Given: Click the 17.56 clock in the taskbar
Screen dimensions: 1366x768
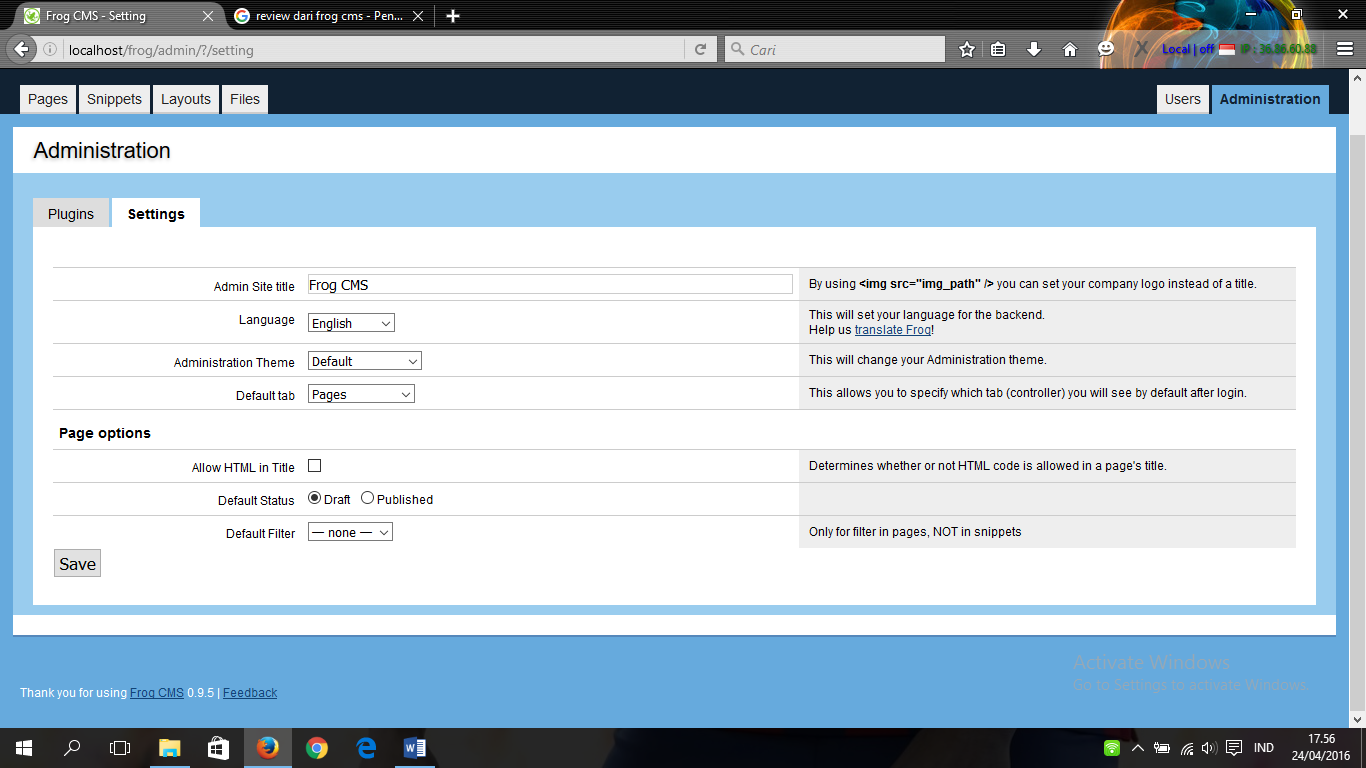Looking at the screenshot, I should (1322, 739).
